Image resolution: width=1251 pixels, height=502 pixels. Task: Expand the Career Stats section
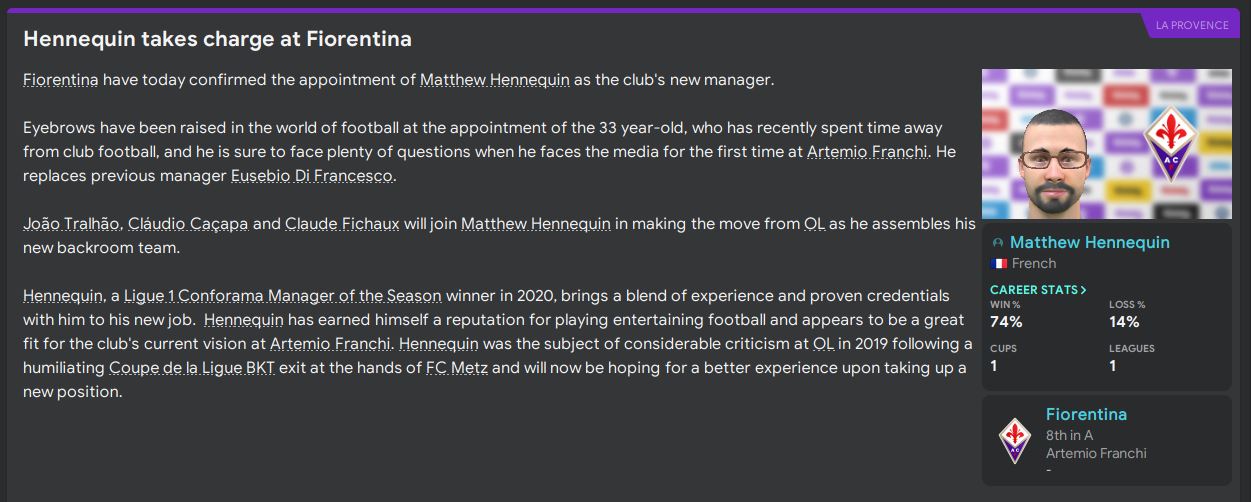tap(1038, 290)
